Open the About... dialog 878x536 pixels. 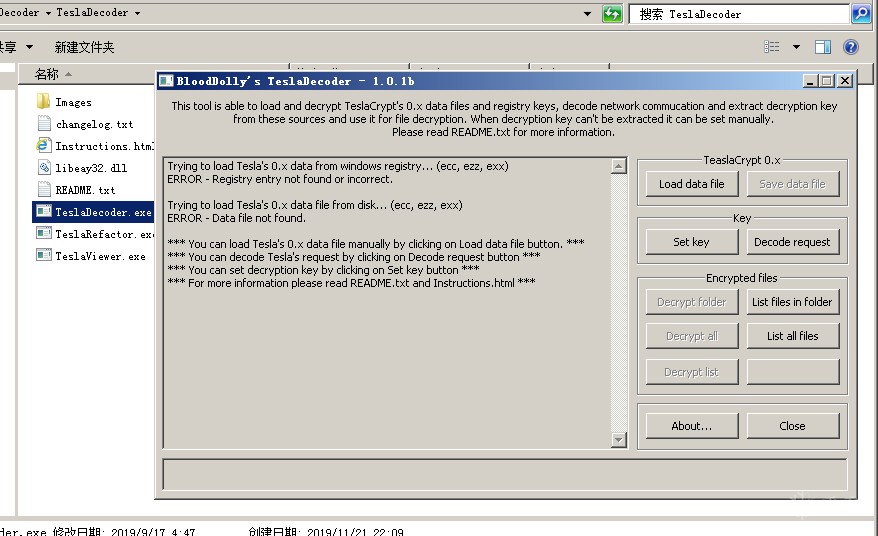[x=692, y=426]
